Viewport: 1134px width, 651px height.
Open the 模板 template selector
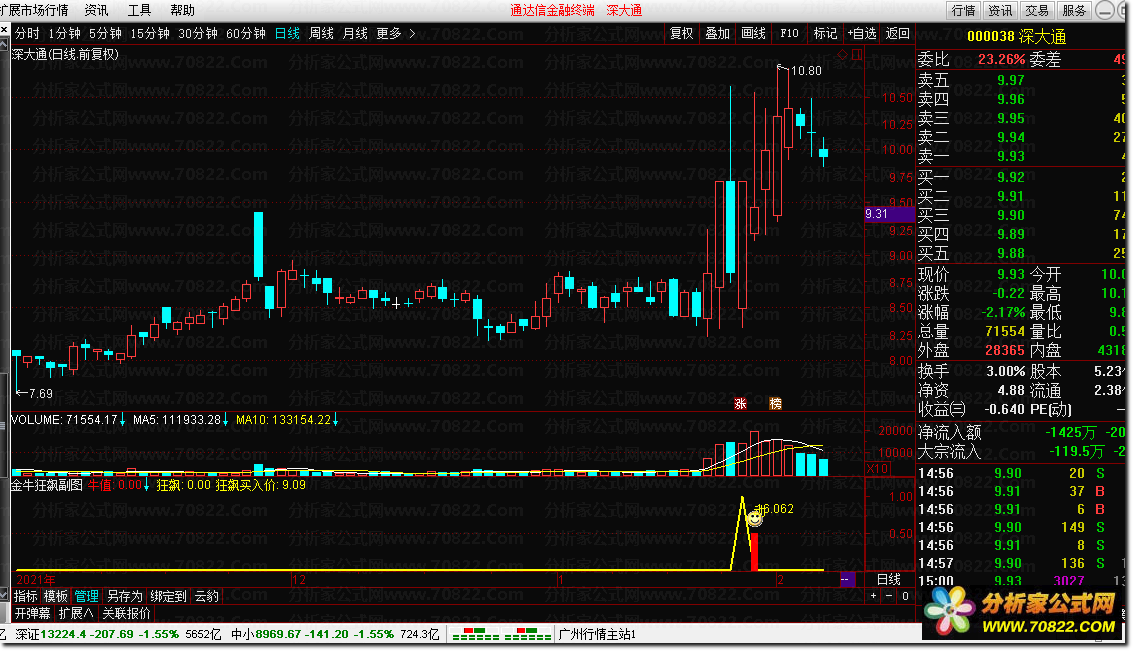click(56, 596)
